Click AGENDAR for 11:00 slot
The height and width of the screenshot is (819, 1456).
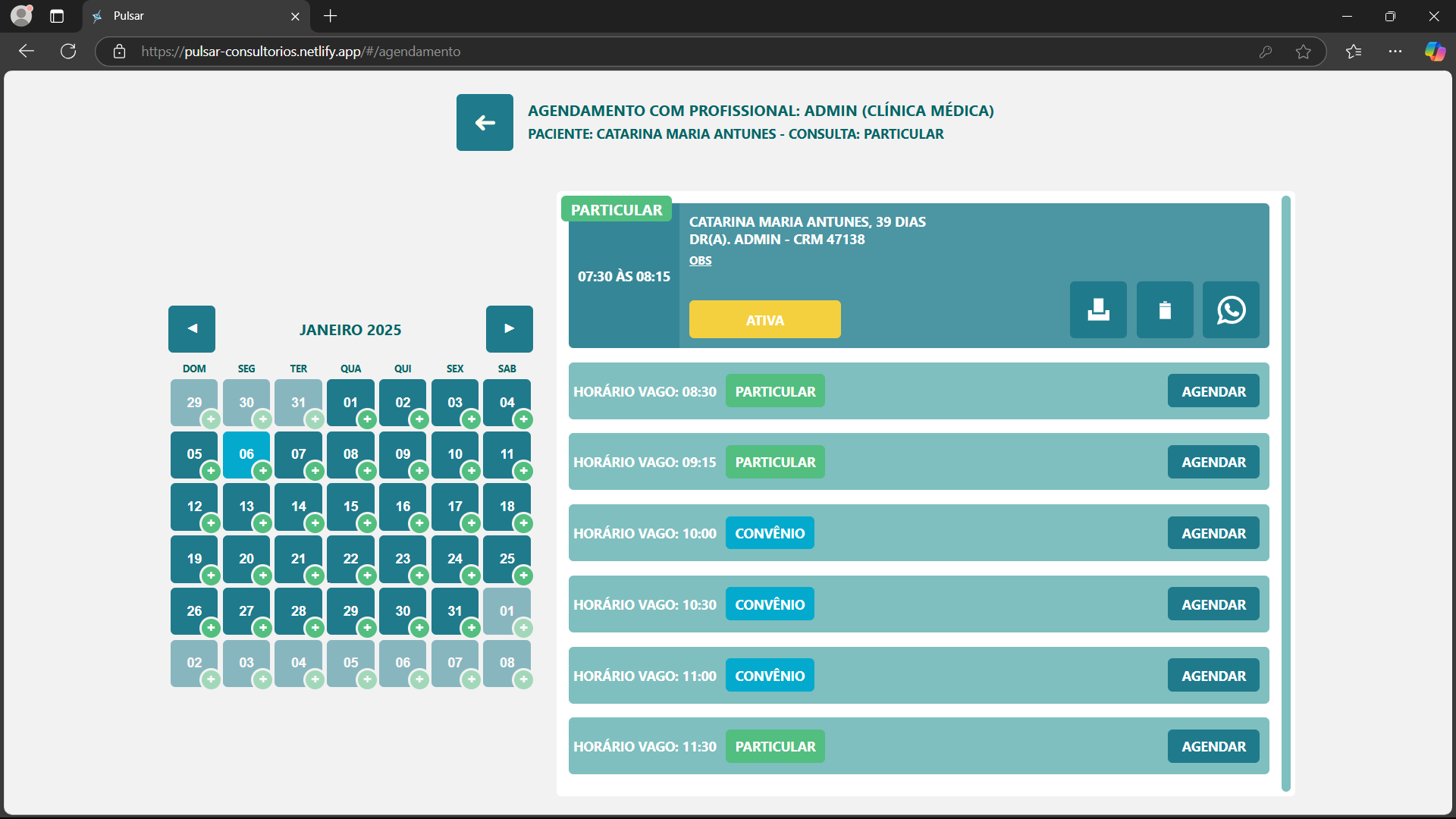[x=1213, y=676]
